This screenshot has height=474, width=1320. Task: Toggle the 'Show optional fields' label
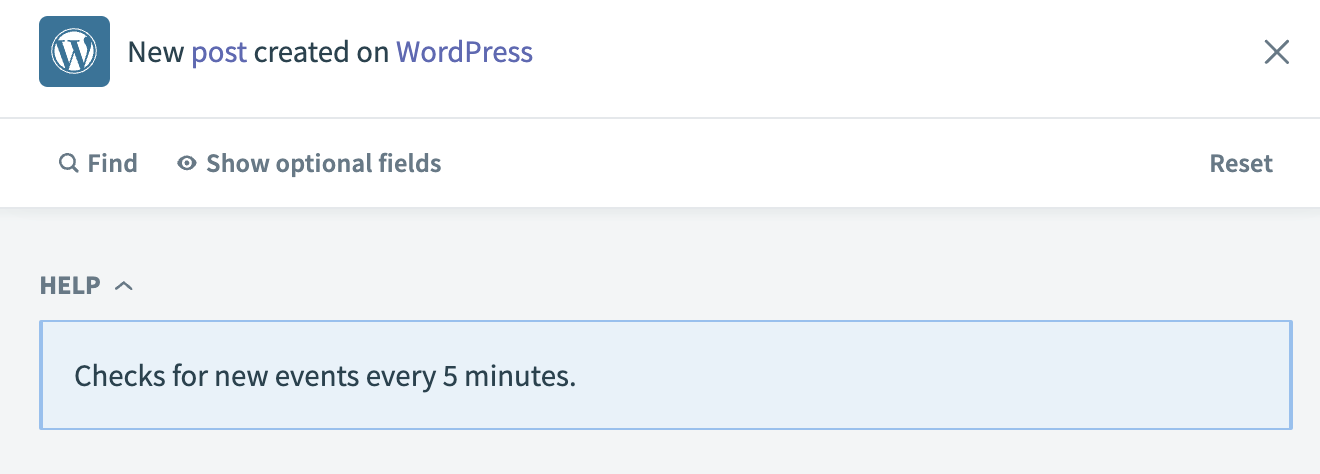click(323, 163)
